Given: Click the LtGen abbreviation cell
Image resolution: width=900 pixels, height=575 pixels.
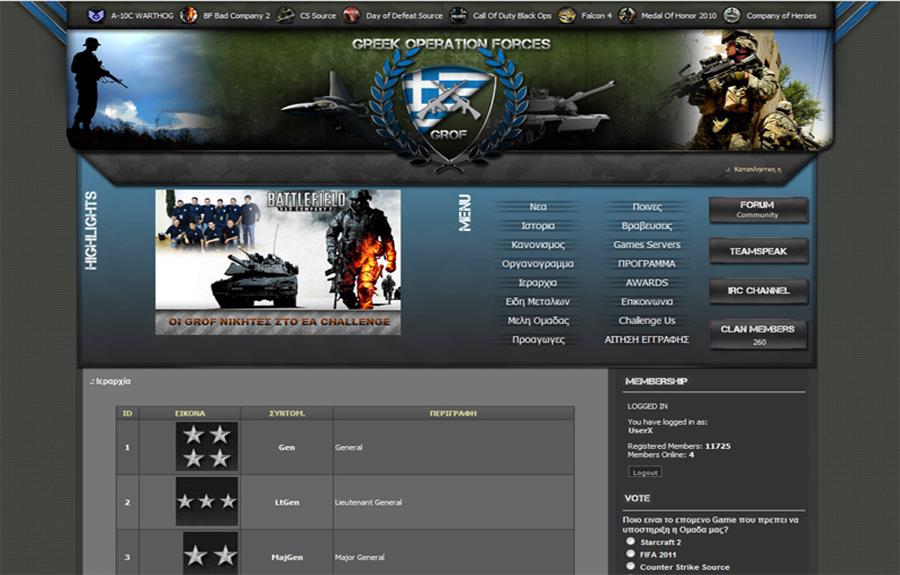Looking at the screenshot, I should tap(286, 502).
